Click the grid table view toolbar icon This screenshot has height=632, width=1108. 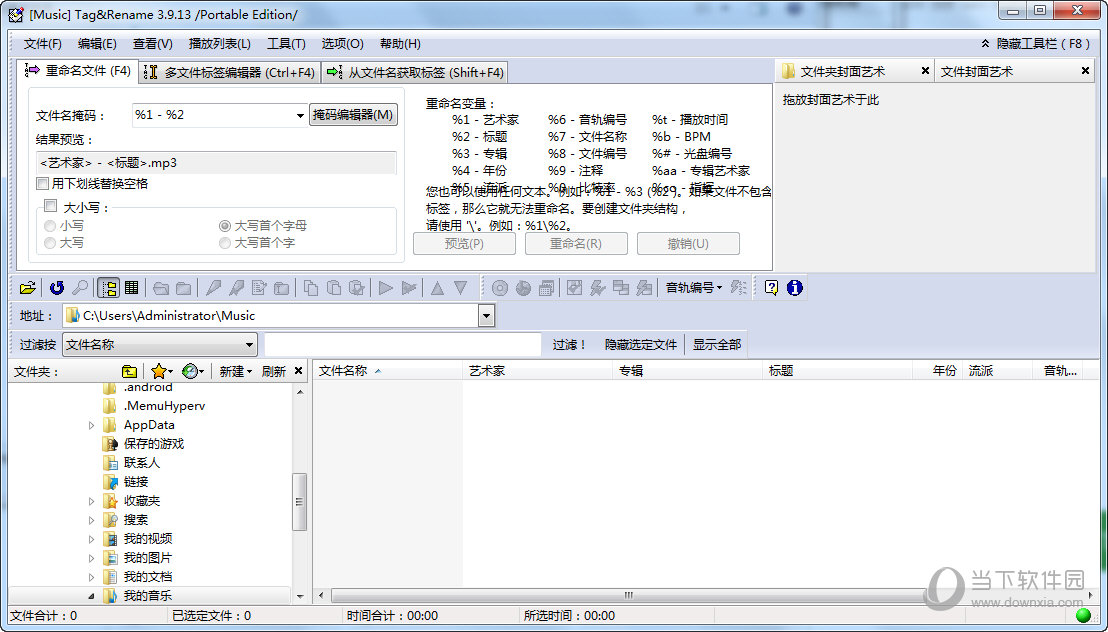[x=131, y=288]
